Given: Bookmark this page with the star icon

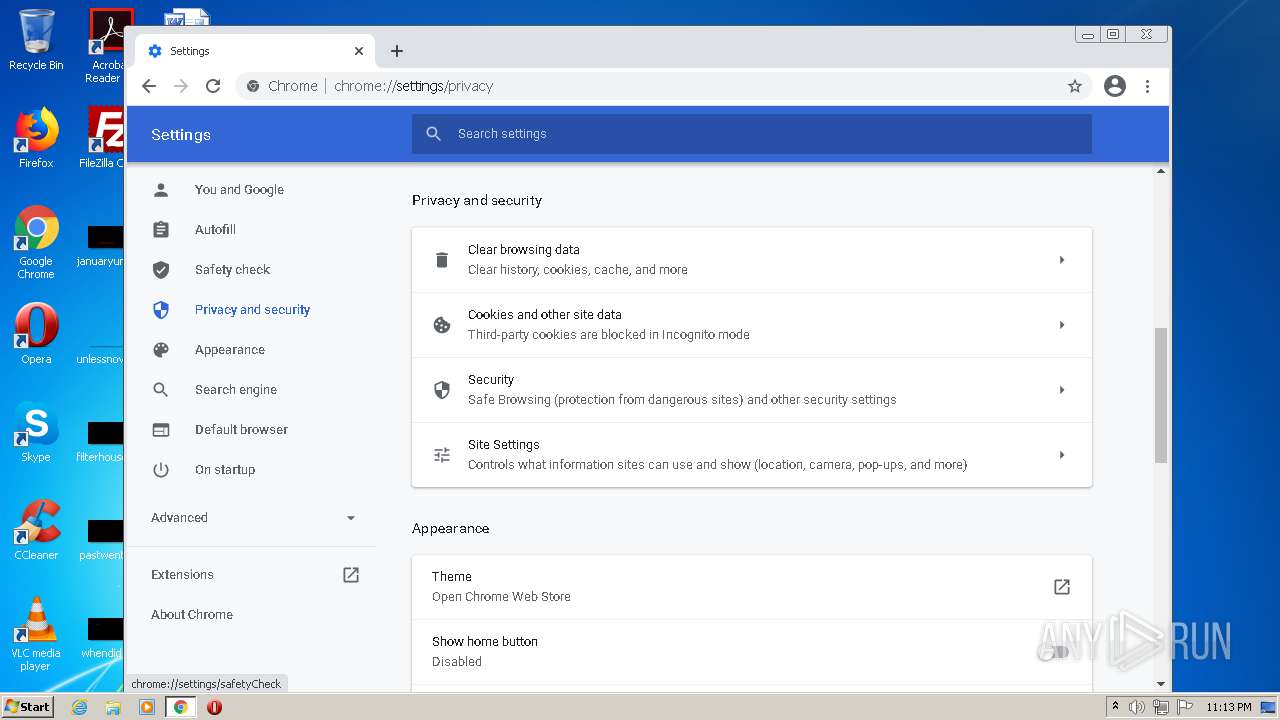Looking at the screenshot, I should point(1075,86).
